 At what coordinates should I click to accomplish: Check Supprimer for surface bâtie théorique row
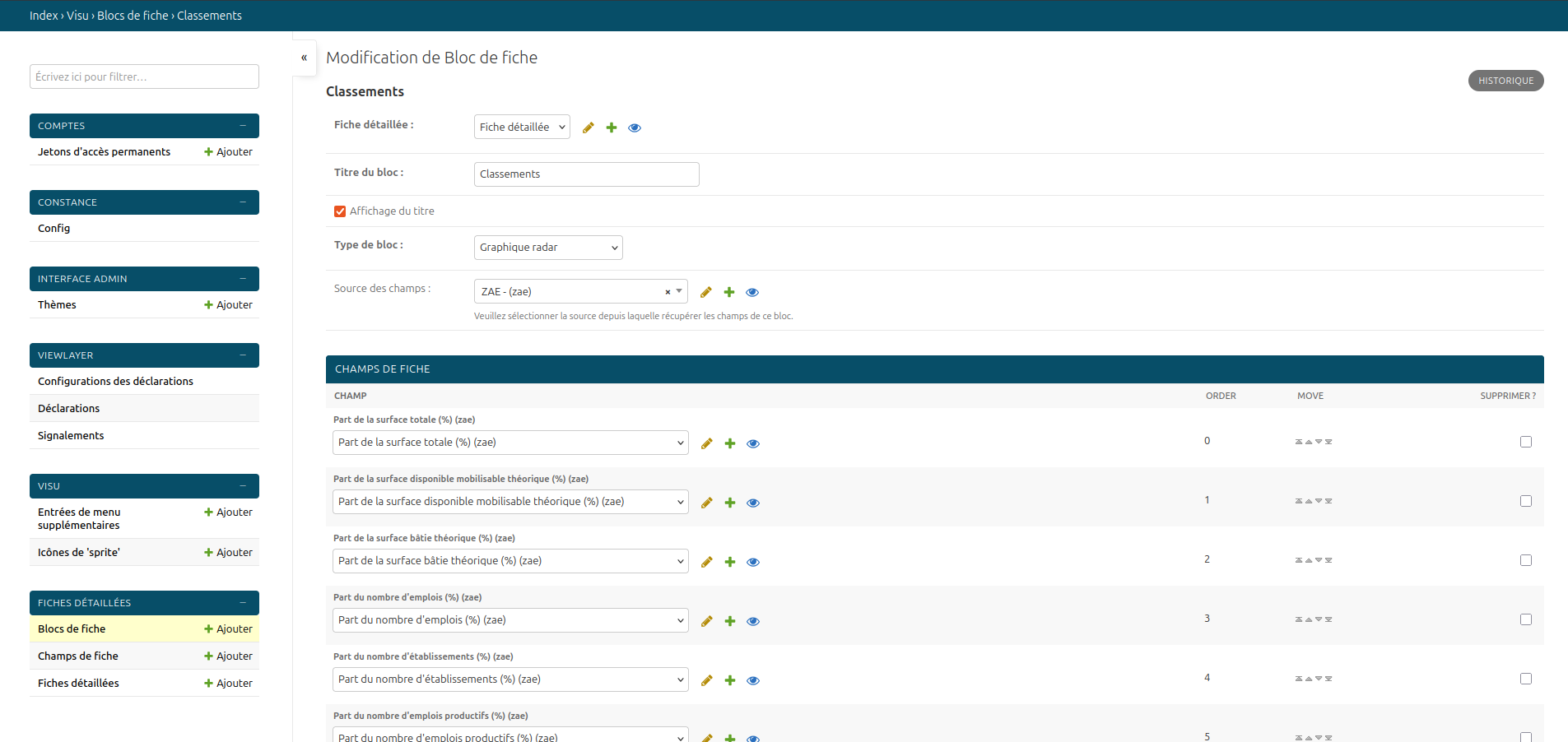pyautogui.click(x=1526, y=560)
